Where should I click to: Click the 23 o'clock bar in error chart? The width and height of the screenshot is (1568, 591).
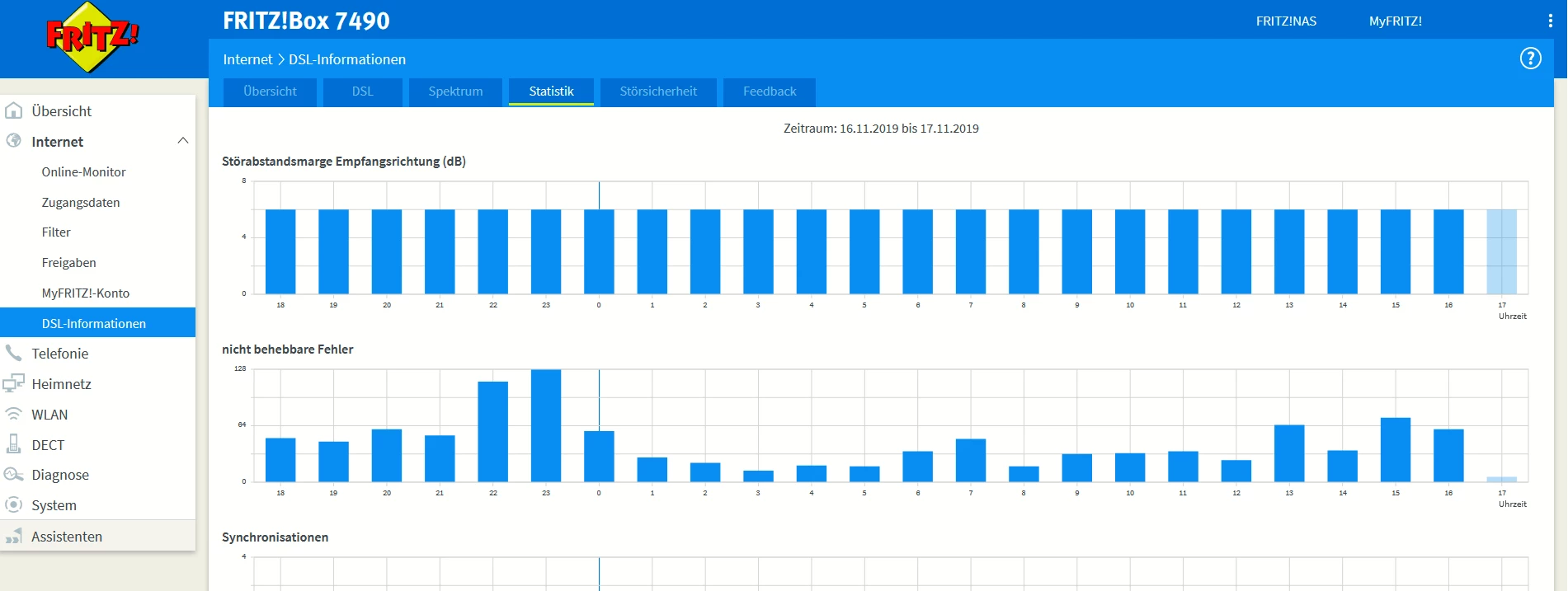(546, 425)
